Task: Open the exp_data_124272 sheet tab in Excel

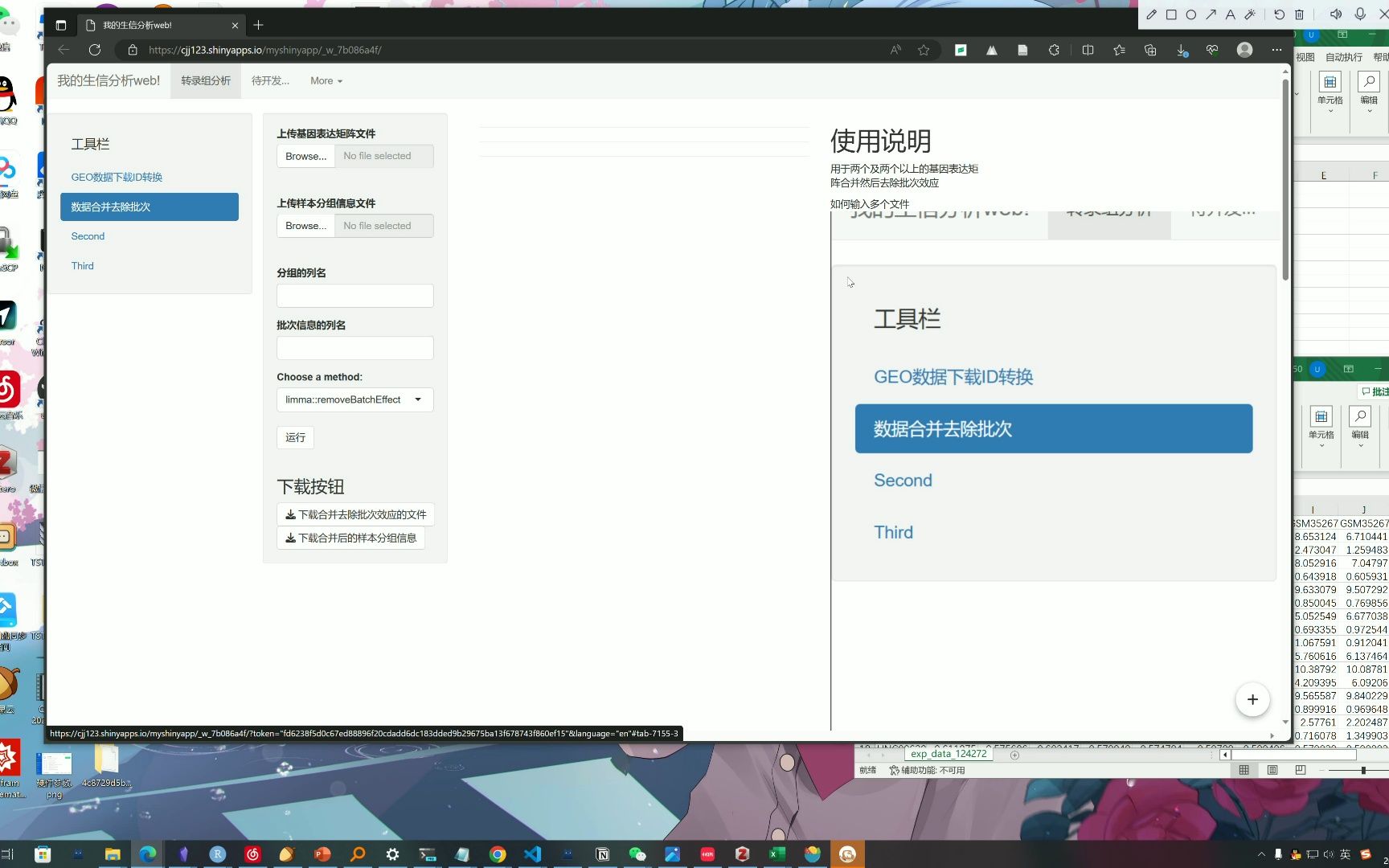Action: coord(949,754)
